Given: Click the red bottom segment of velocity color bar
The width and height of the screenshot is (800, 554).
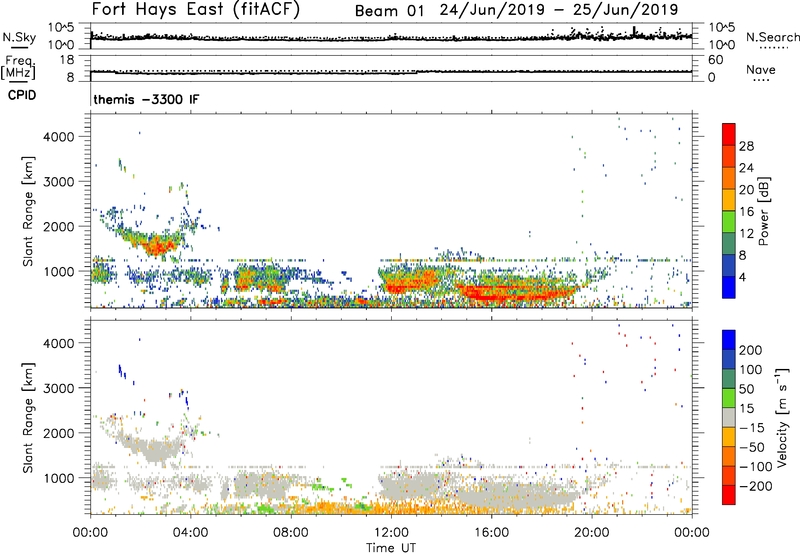Looking at the screenshot, I should (x=729, y=495).
